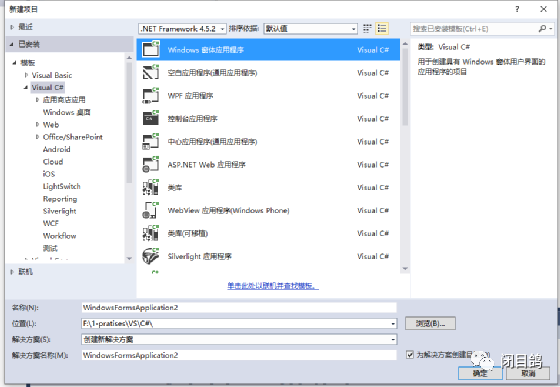The image size is (560, 387).
Task: Open the 单击此处以联机并查找模板 link
Action: (273, 286)
